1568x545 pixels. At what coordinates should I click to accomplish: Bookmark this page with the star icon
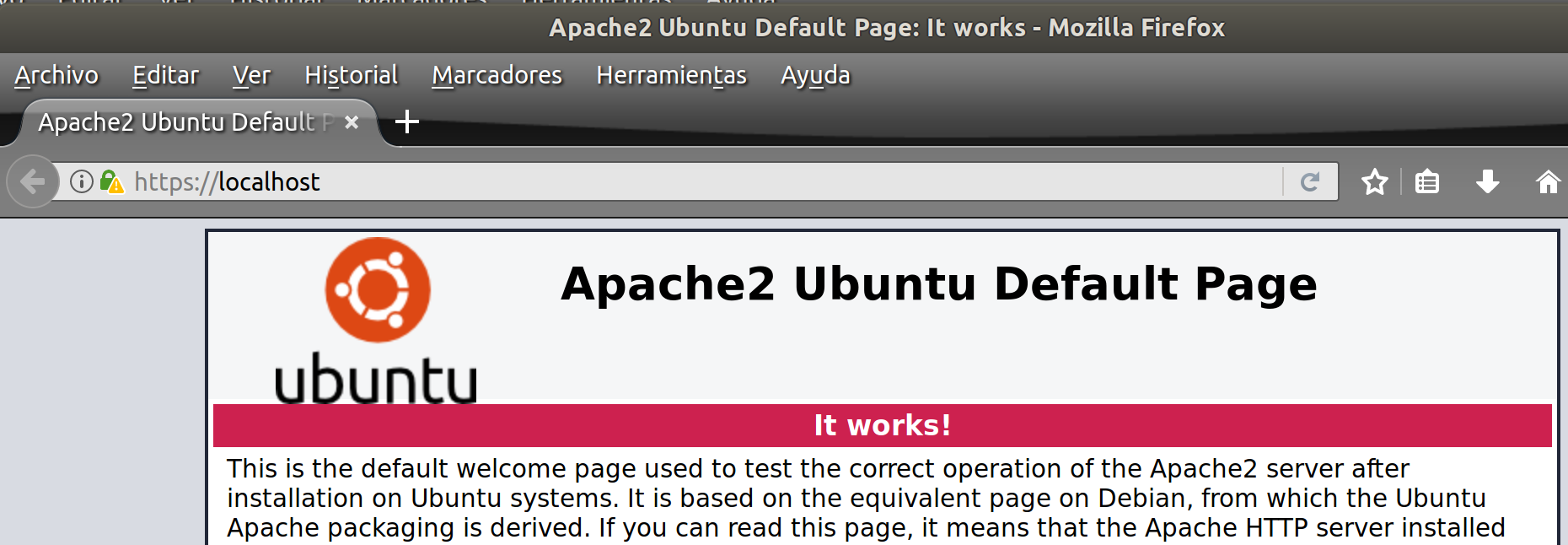pos(1374,181)
